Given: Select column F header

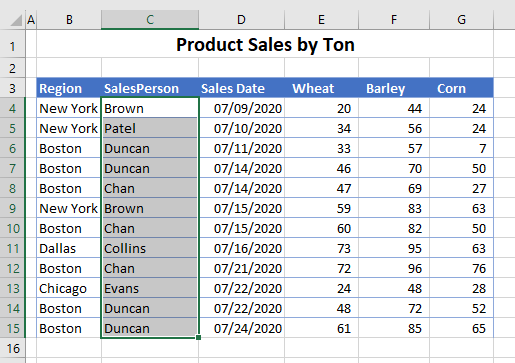Looking at the screenshot, I should point(394,20).
